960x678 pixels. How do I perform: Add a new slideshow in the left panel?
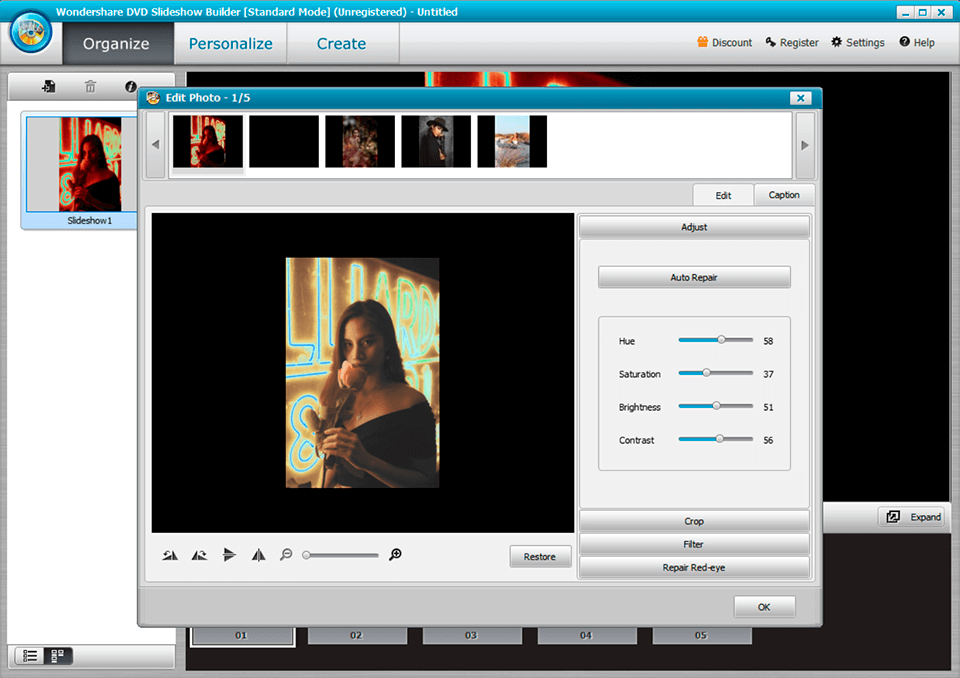pyautogui.click(x=48, y=86)
